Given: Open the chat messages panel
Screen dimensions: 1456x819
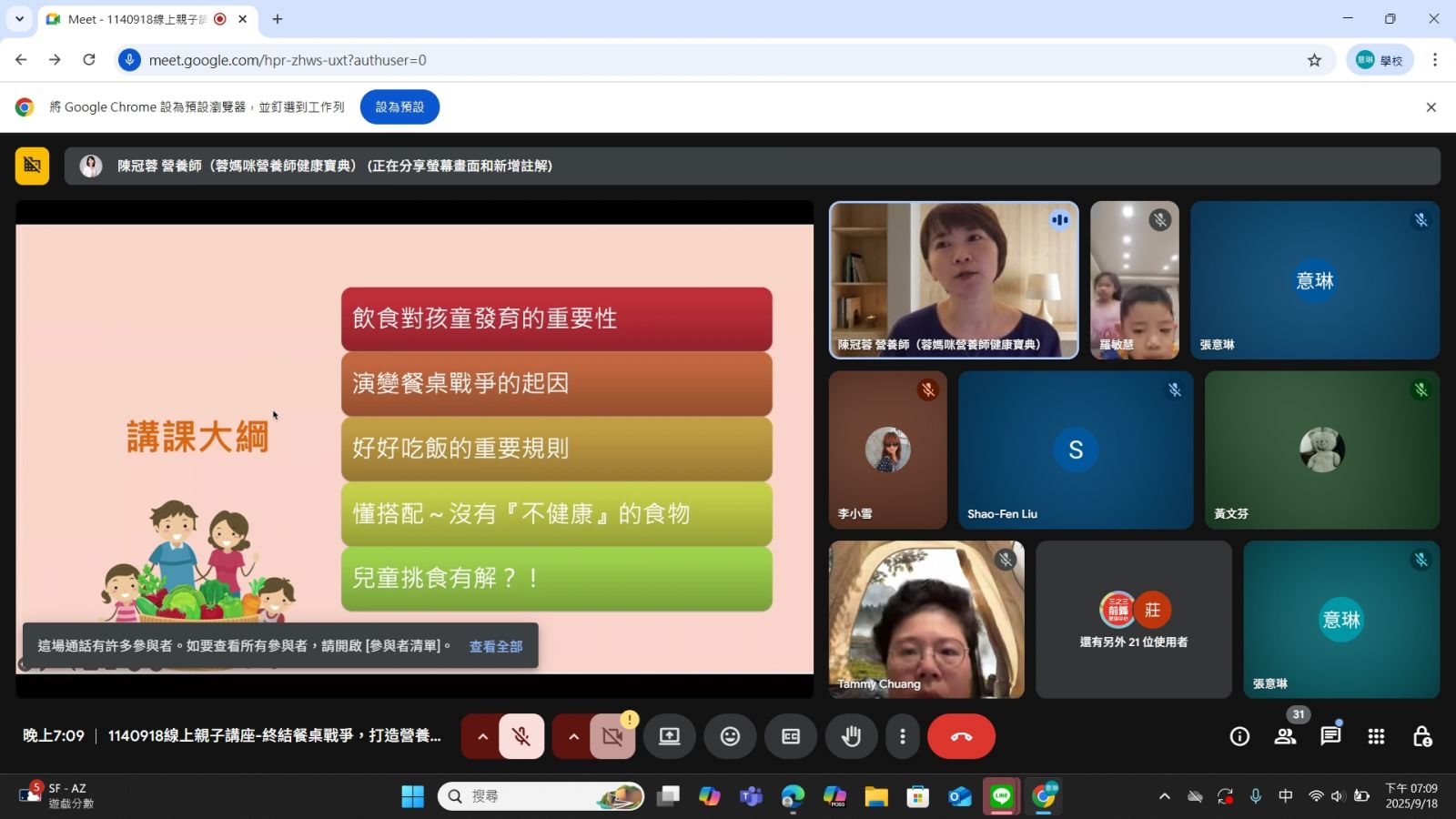Looking at the screenshot, I should click(x=1330, y=736).
